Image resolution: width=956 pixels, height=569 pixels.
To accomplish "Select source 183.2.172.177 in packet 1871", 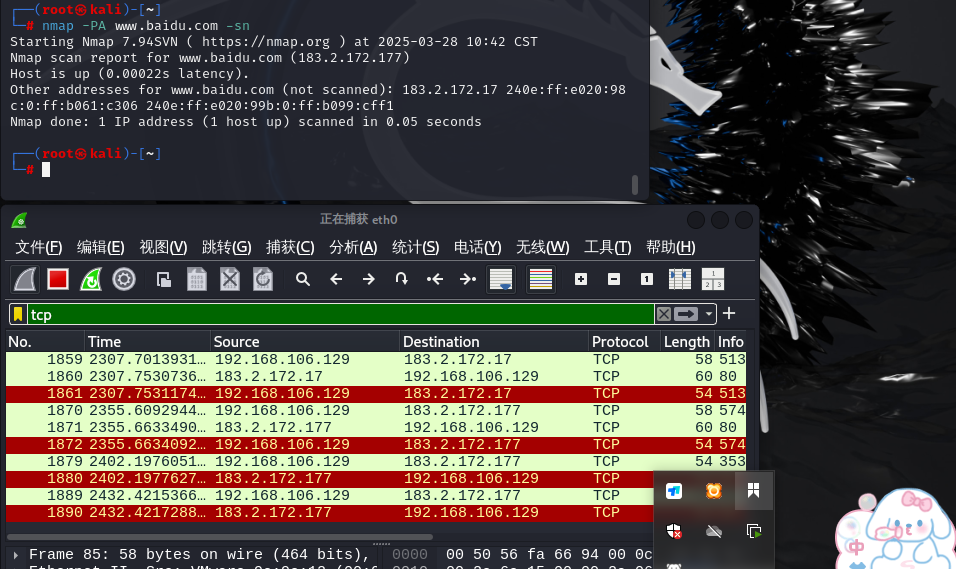I will click(x=273, y=428).
